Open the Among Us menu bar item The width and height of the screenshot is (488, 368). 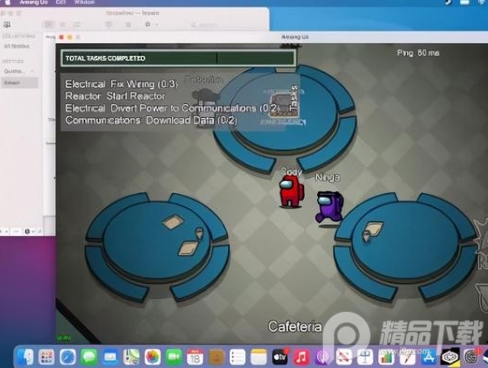pyautogui.click(x=33, y=2)
